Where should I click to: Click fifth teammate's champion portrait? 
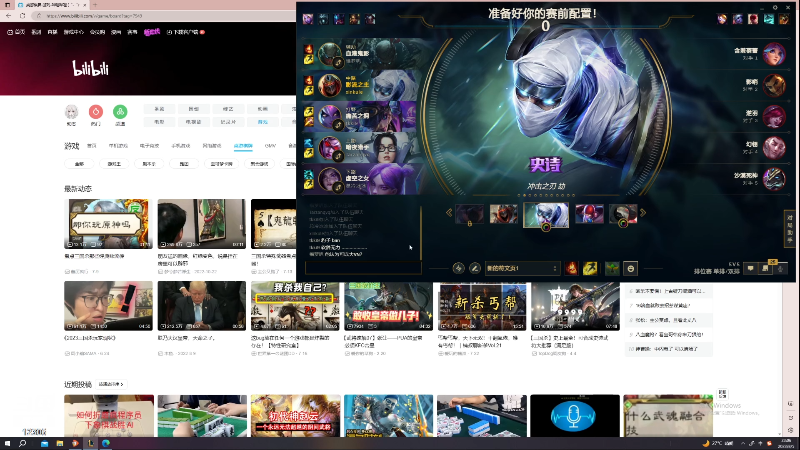(x=329, y=179)
